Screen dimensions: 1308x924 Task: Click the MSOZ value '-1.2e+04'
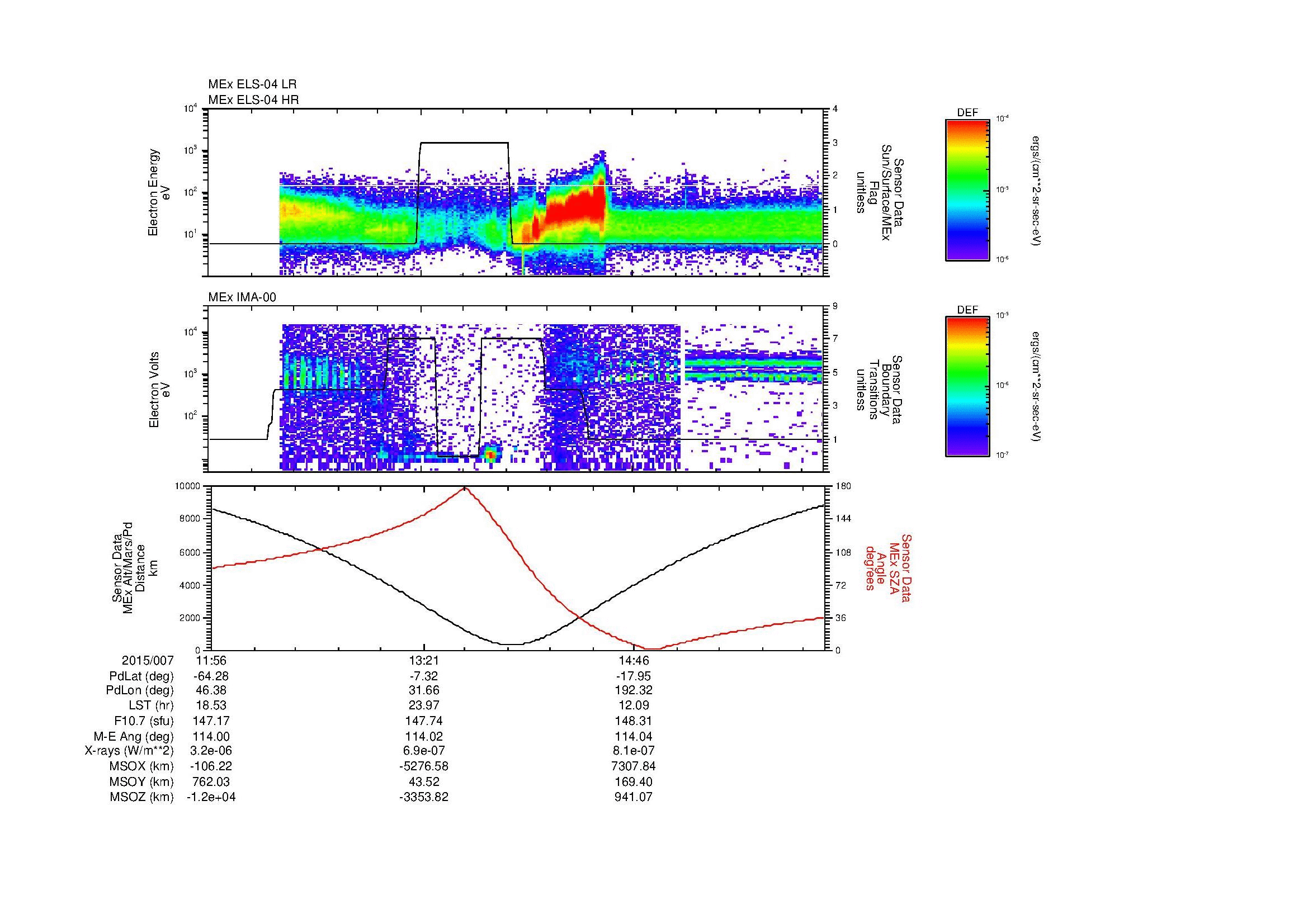click(211, 797)
